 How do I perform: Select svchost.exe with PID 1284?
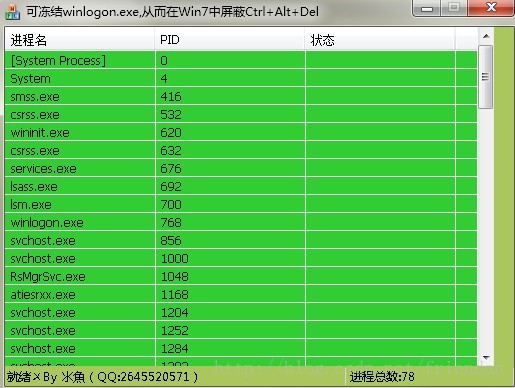(x=241, y=348)
